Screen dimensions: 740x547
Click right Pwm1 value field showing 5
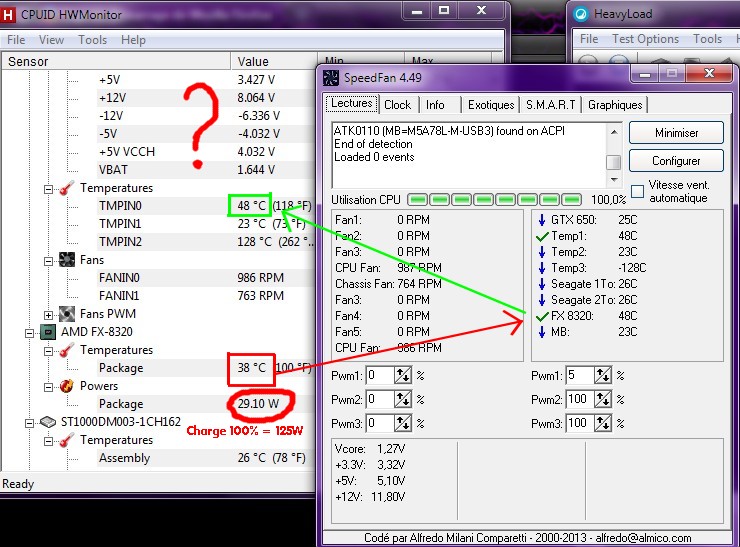point(580,376)
